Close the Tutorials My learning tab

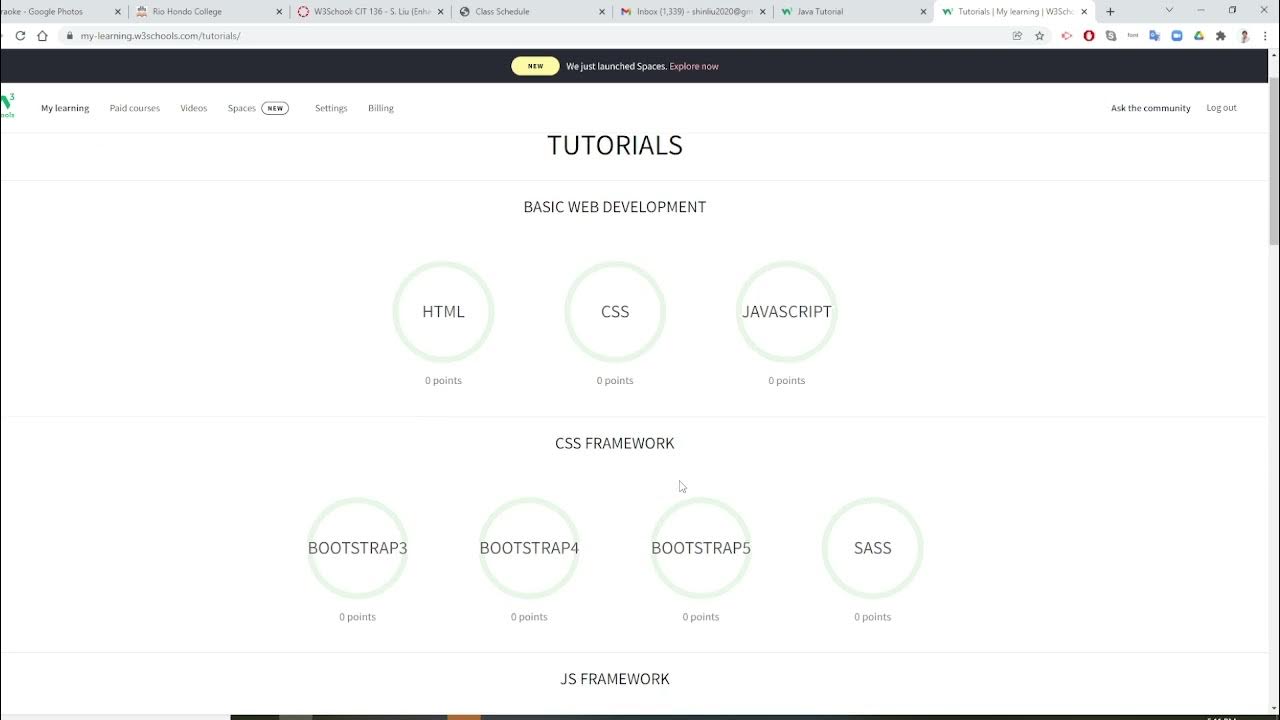(x=1084, y=12)
